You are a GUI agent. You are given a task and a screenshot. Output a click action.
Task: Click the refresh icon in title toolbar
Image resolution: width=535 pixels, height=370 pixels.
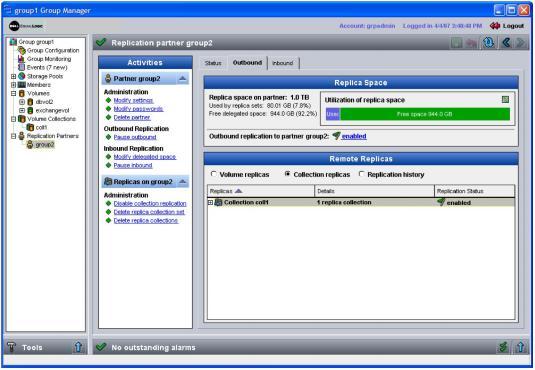click(x=489, y=43)
